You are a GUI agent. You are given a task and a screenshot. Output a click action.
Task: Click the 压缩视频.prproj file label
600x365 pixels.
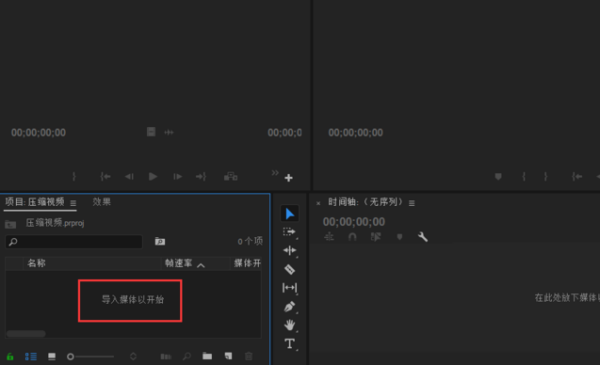[x=55, y=223]
